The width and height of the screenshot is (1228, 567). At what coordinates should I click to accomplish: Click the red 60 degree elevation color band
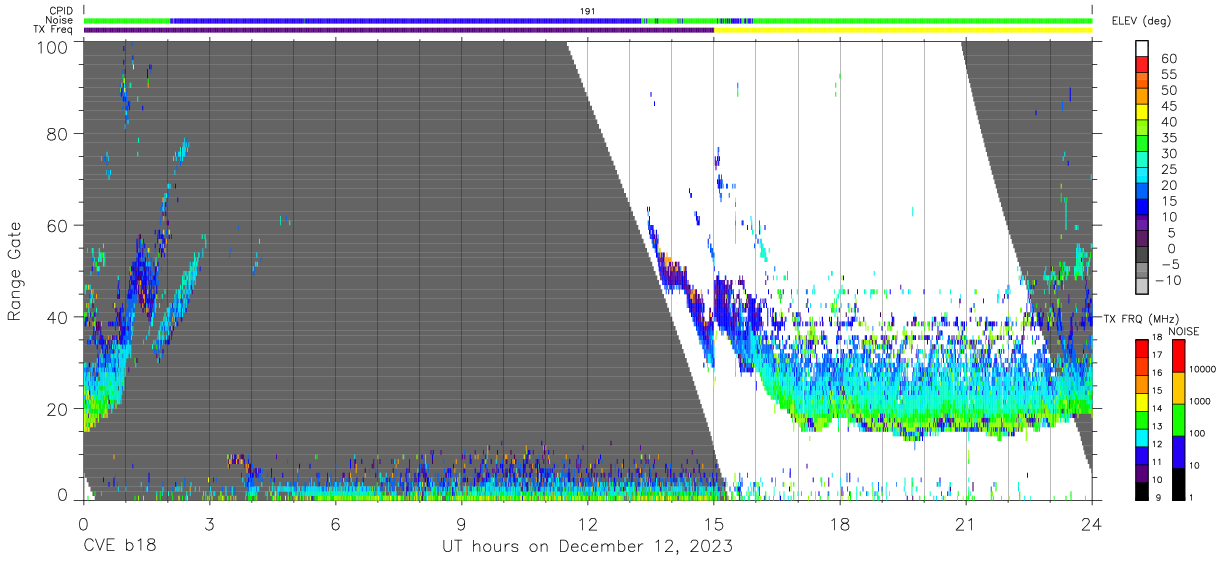pos(1142,65)
